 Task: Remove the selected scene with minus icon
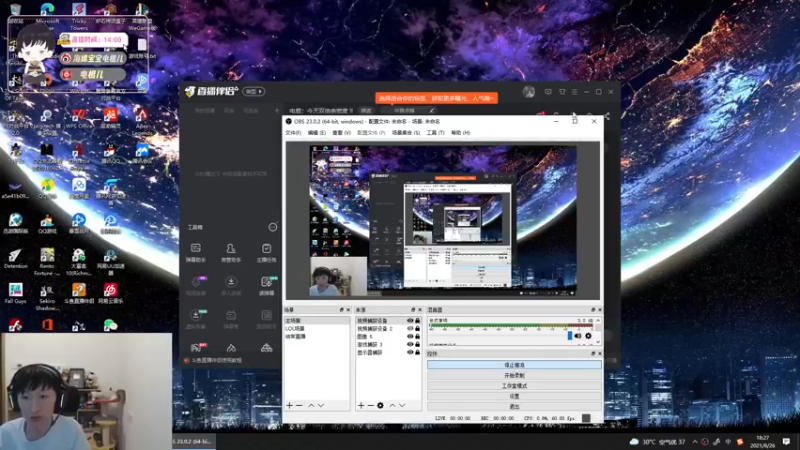[x=299, y=405]
